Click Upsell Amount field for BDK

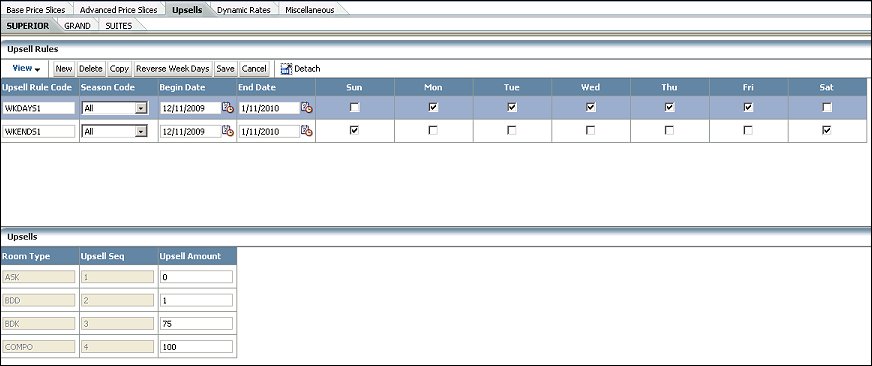[x=196, y=323]
